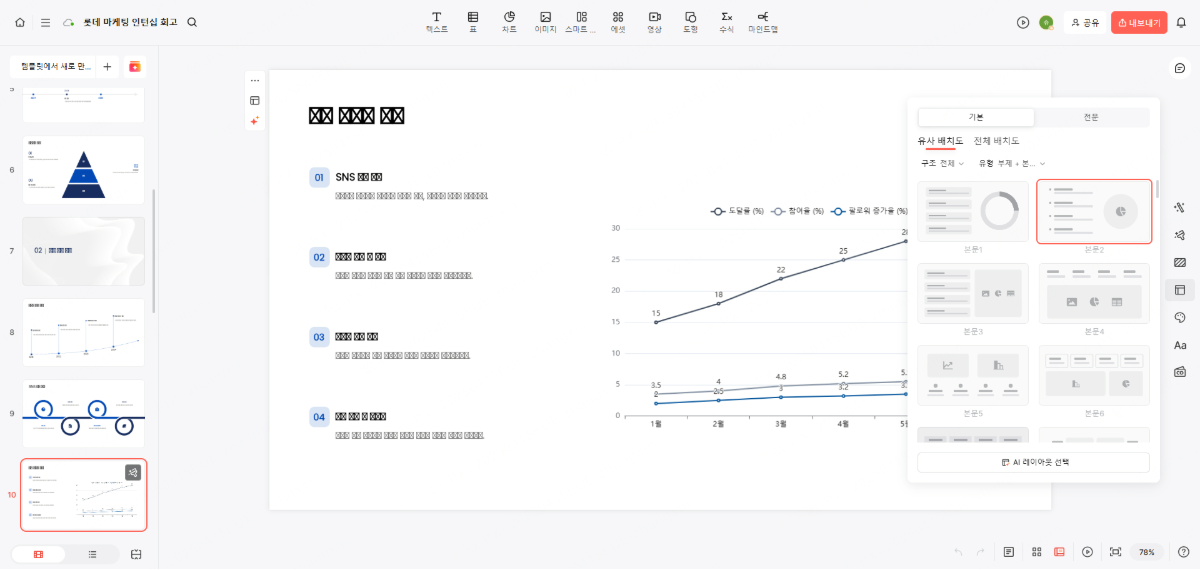Switch to 유사 배치도 tab
The width and height of the screenshot is (1200, 570).
pyautogui.click(x=940, y=141)
